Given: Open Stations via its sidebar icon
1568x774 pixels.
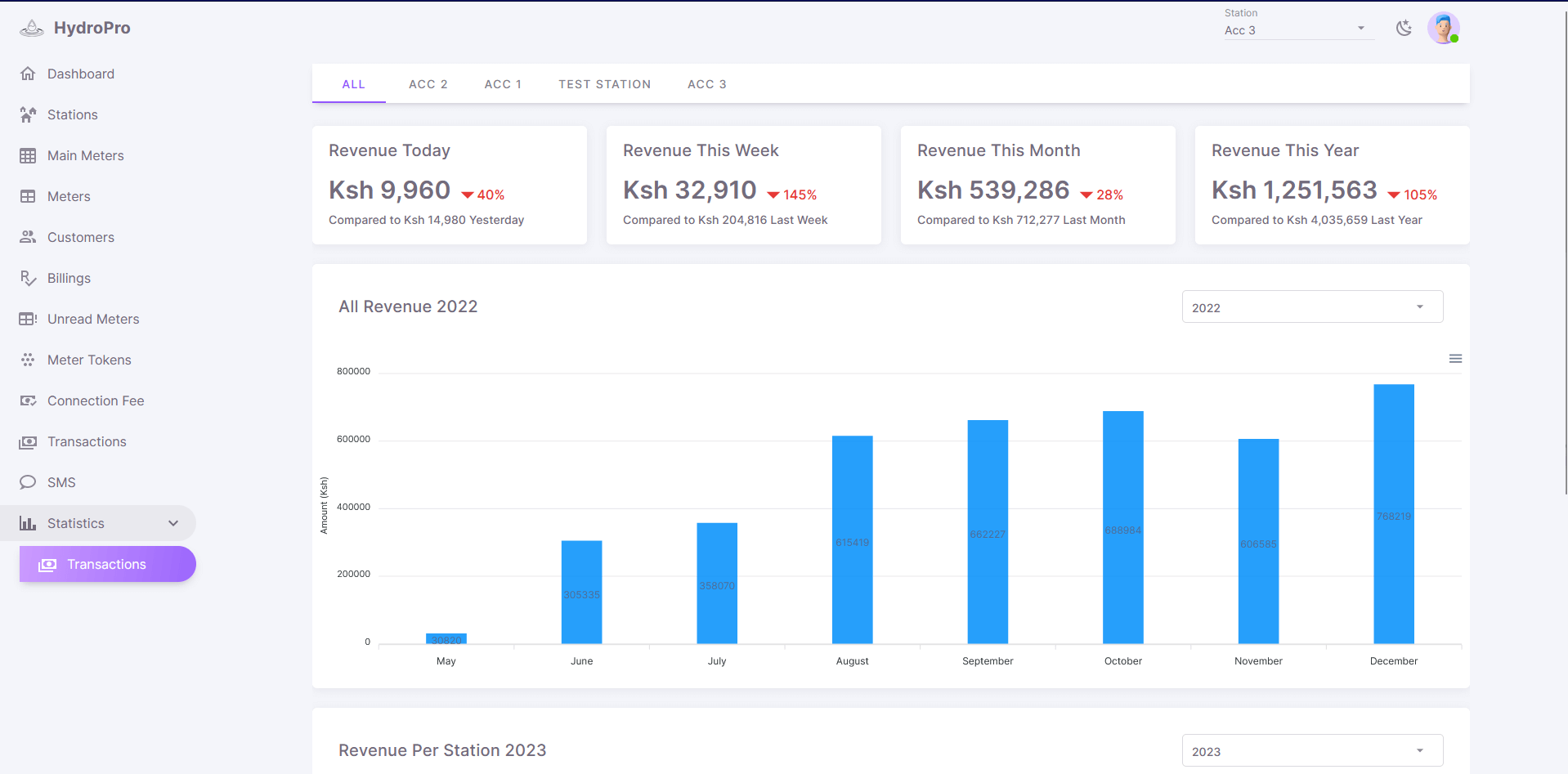Looking at the screenshot, I should (x=28, y=114).
